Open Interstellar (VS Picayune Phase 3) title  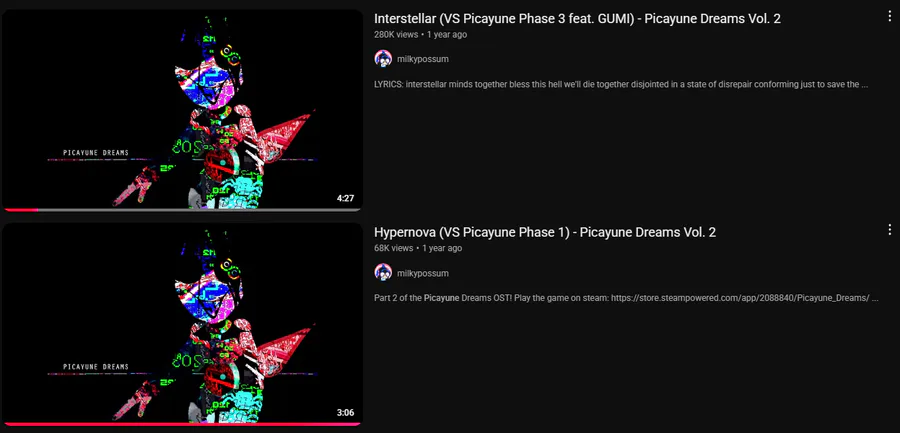(577, 18)
